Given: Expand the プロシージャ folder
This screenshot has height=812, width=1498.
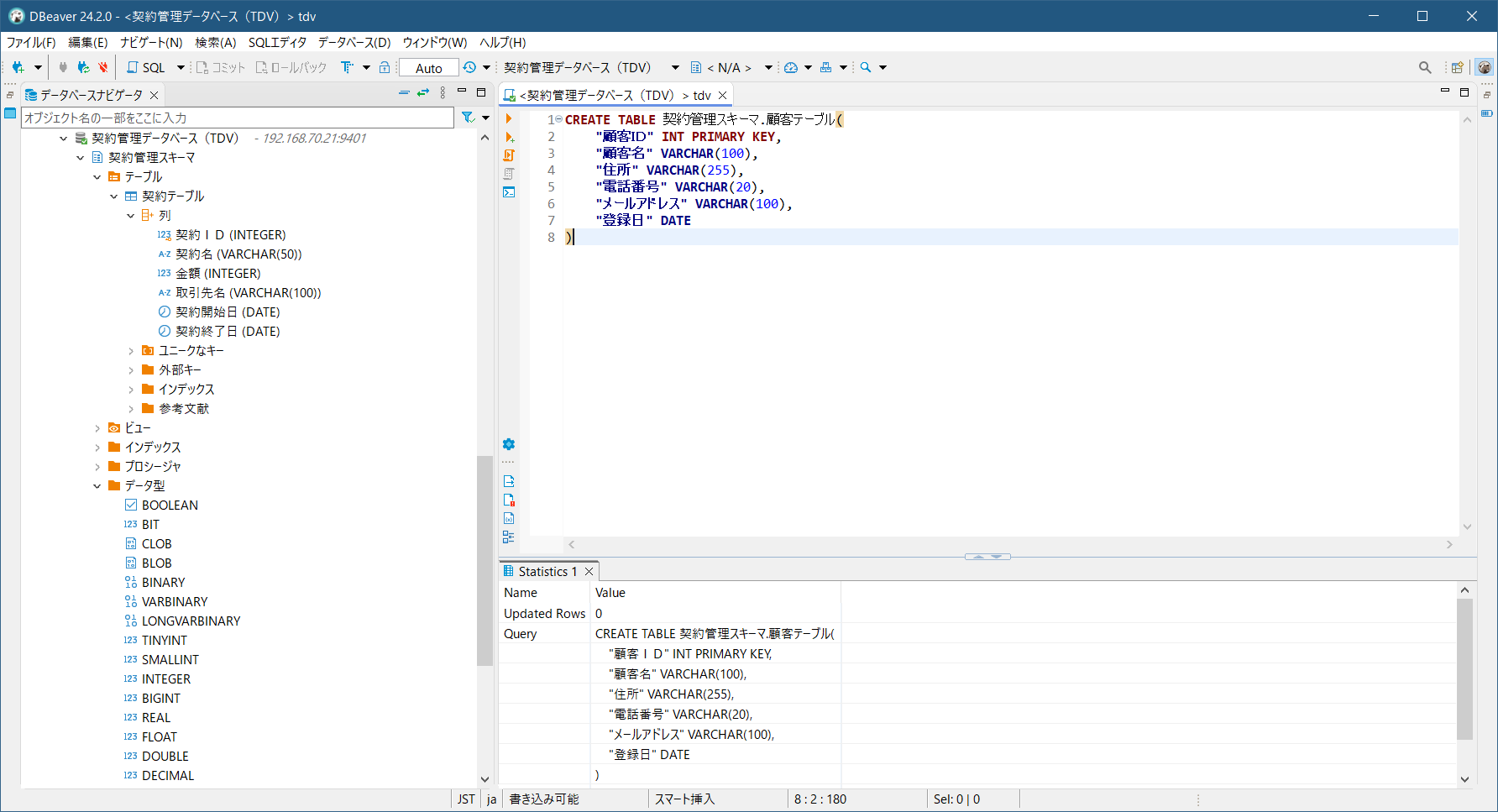Looking at the screenshot, I should point(97,467).
